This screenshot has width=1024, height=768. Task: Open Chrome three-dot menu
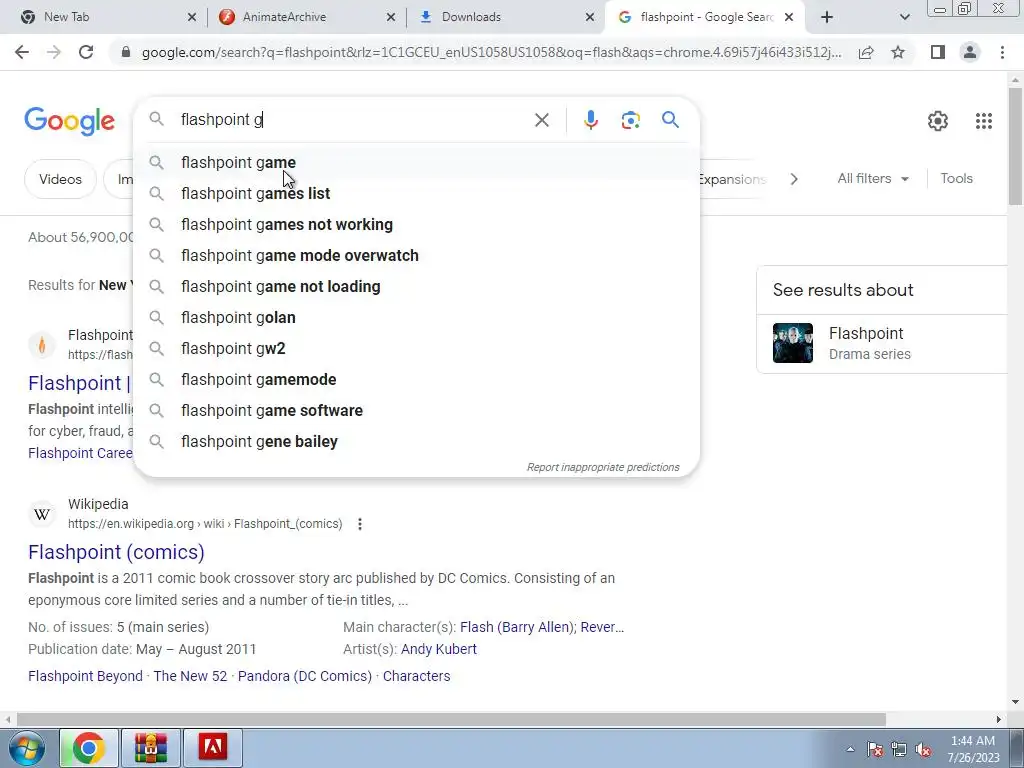click(1002, 52)
